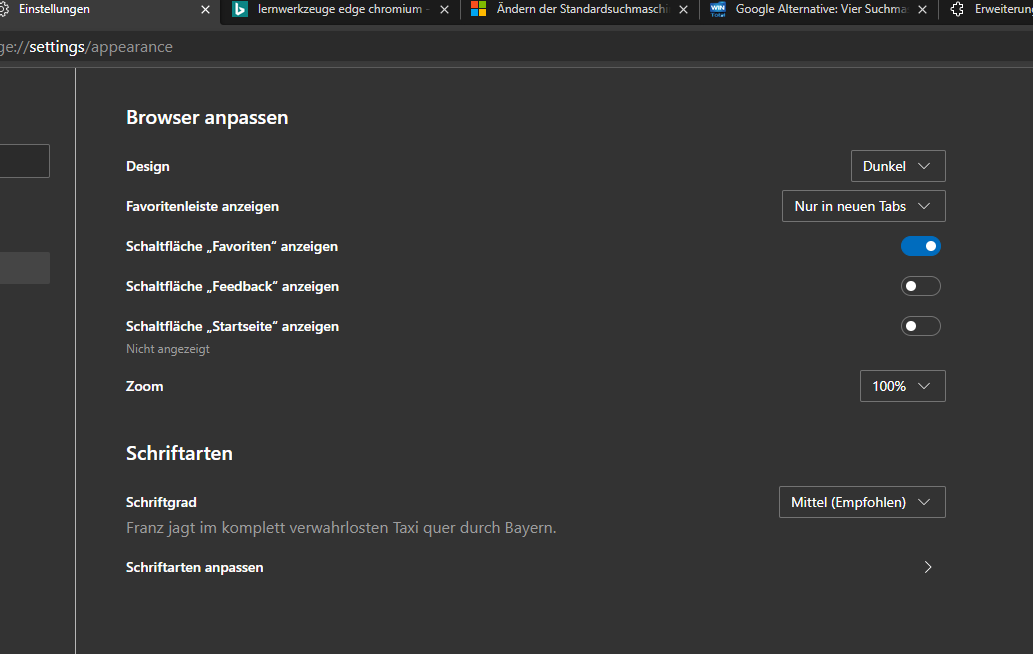
Task: Close the Einstellungen tab
Action: [x=206, y=10]
